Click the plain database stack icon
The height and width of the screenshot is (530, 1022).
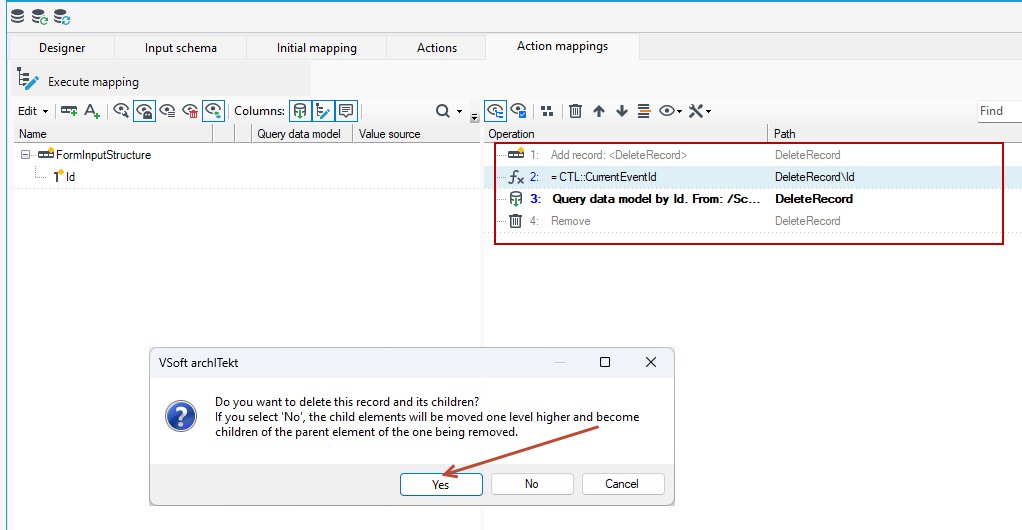[x=18, y=16]
